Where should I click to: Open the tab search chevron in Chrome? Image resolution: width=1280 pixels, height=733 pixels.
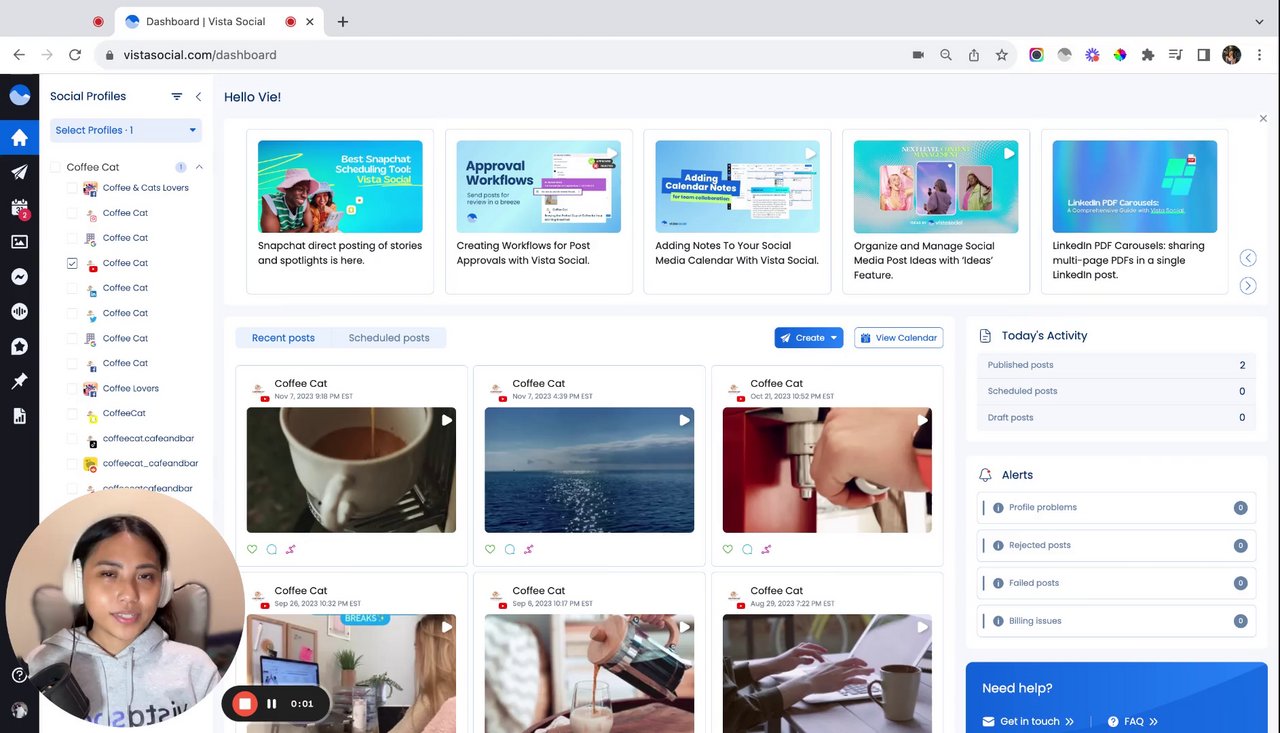click(x=1259, y=21)
